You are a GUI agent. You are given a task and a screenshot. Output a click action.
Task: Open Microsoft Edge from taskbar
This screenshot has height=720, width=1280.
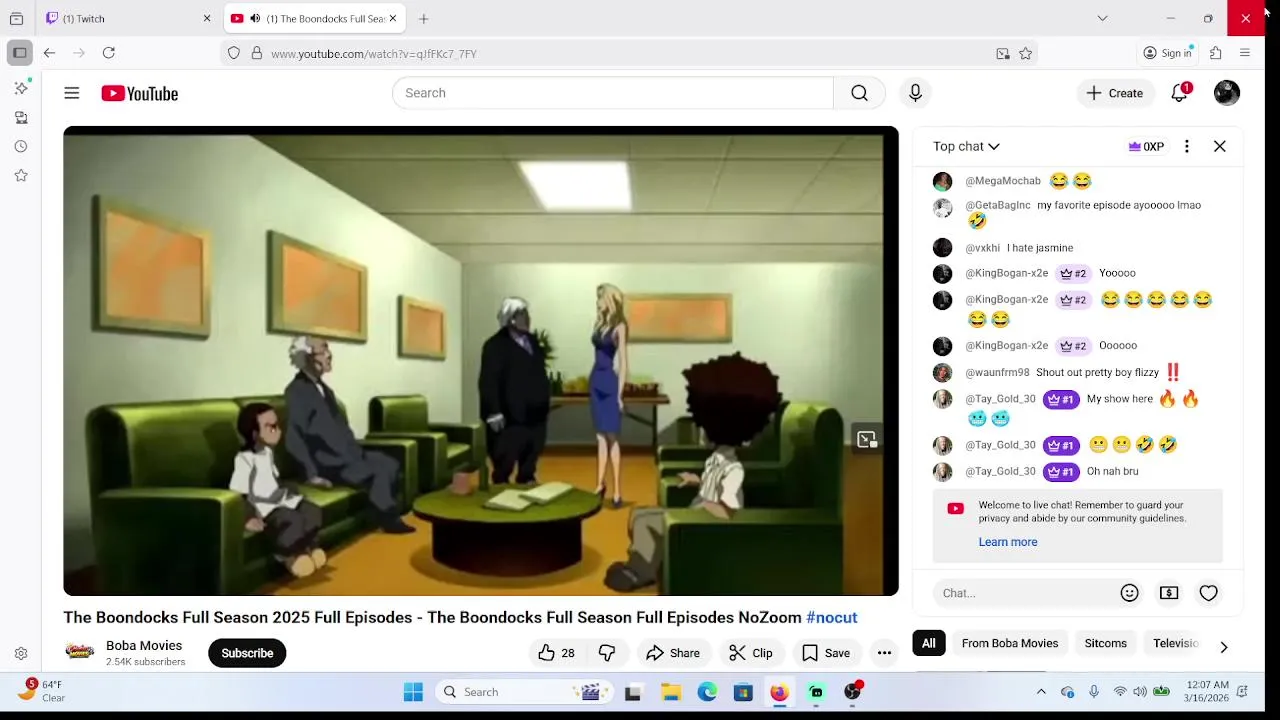(x=707, y=692)
